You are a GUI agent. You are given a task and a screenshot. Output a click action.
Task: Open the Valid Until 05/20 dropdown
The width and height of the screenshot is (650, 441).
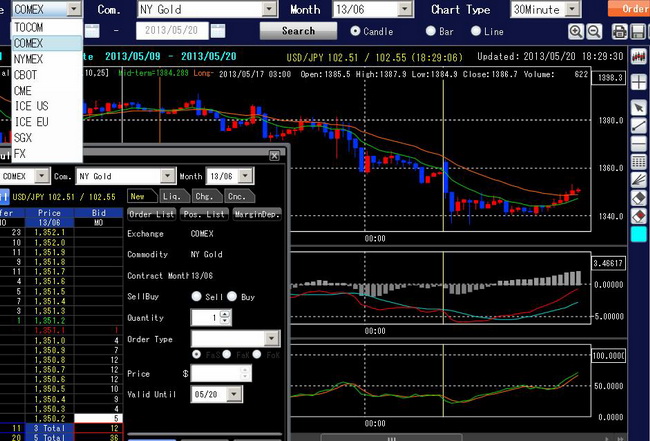(x=234, y=394)
